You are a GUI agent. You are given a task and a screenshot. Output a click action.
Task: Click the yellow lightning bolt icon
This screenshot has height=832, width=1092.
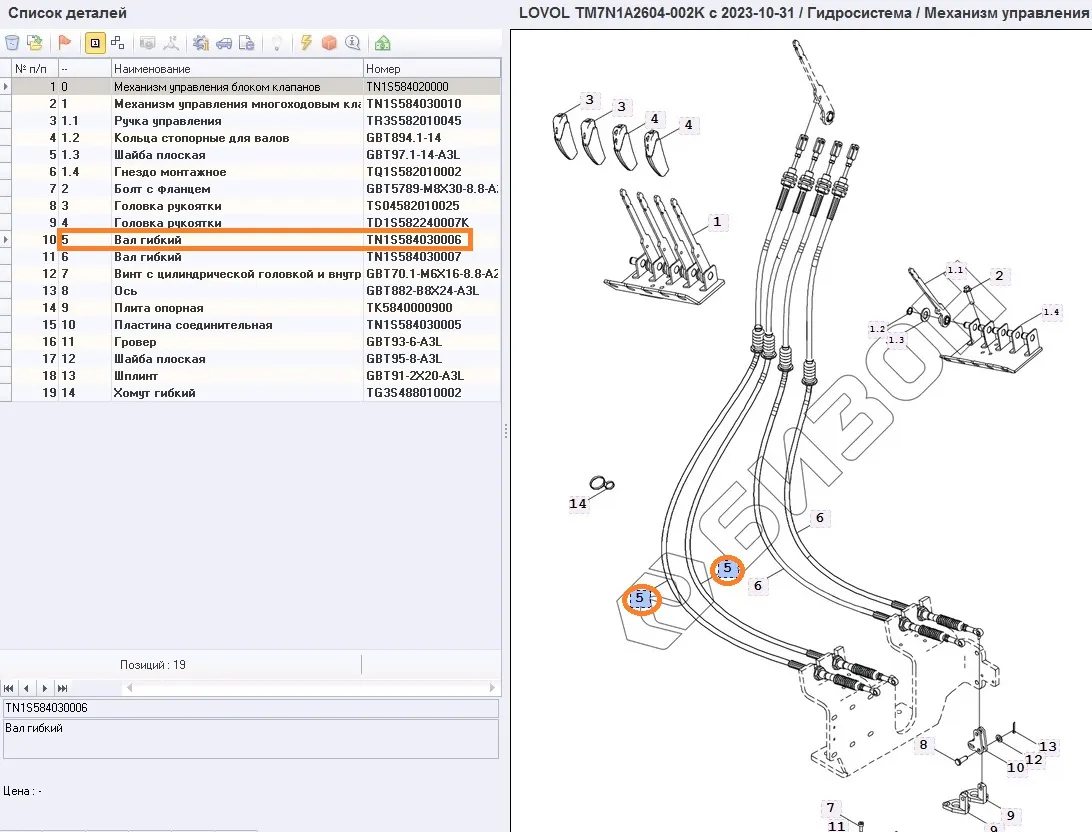click(306, 43)
